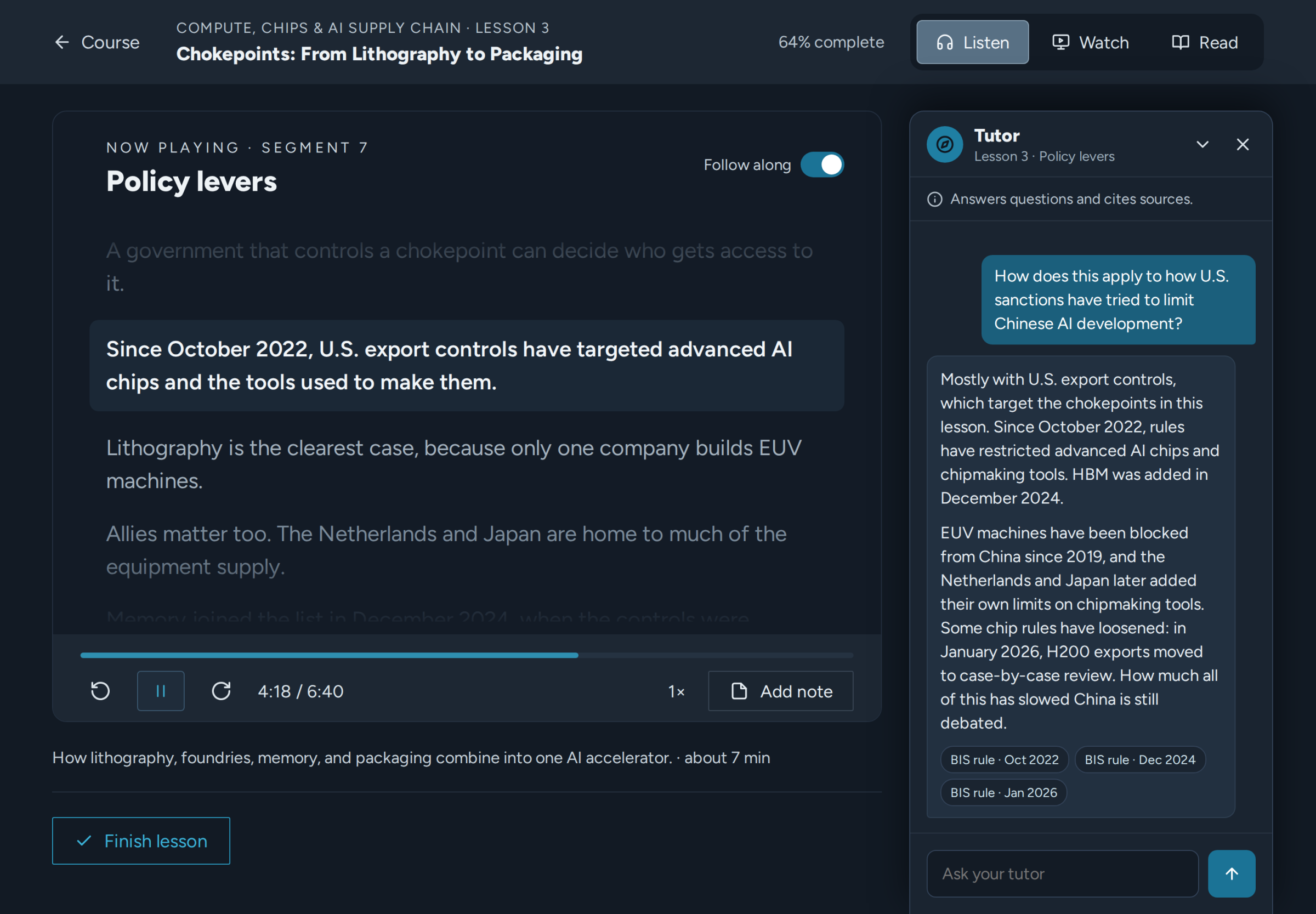Click the Lesson 3 · Policy levers tutor subtitle
The height and width of the screenshot is (914, 1316).
pyautogui.click(x=1044, y=156)
